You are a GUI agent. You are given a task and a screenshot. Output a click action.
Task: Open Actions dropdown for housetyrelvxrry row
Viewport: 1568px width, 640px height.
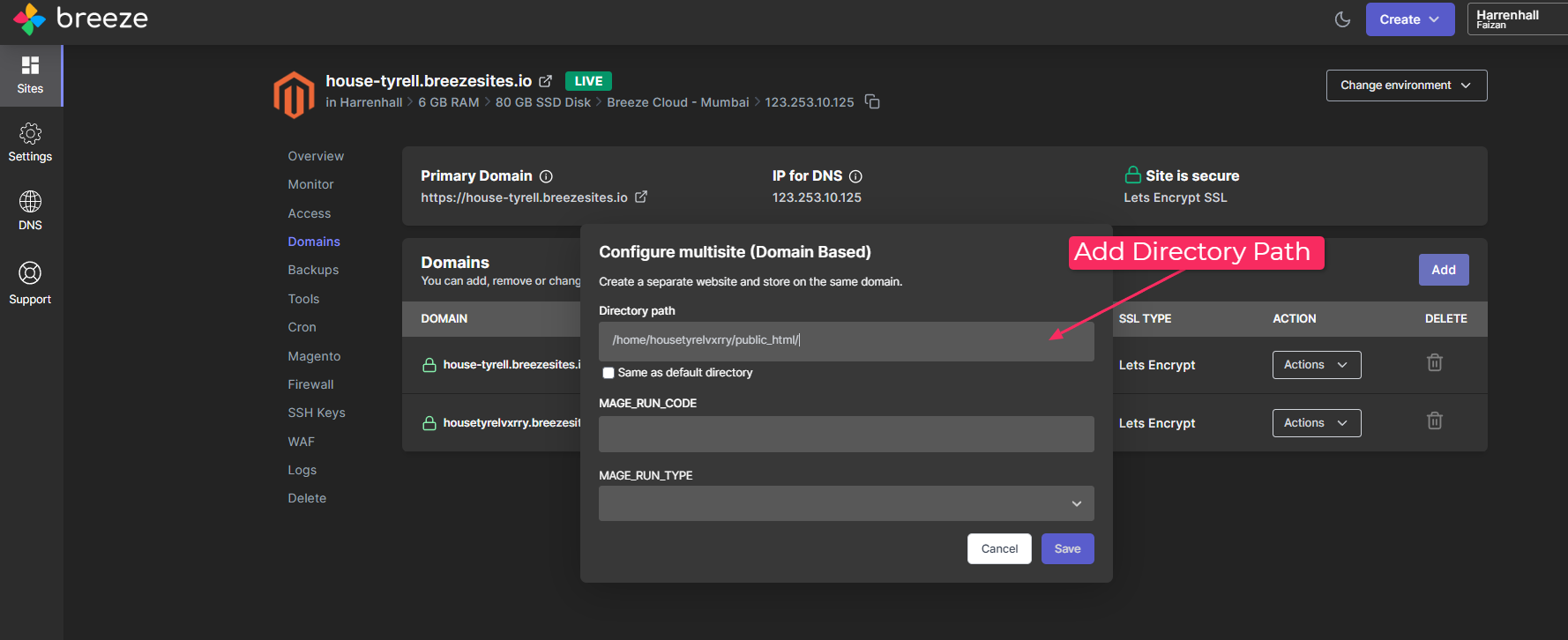[1317, 423]
